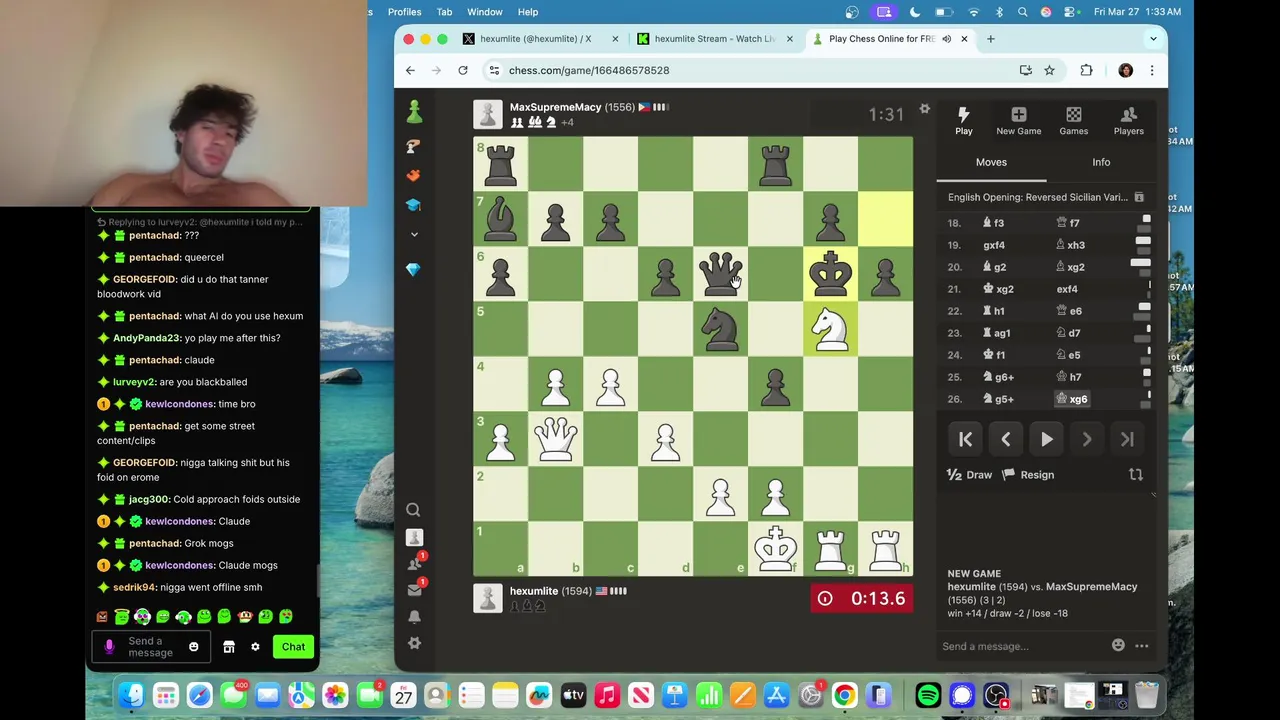Toggle the Wi-Fi menu bar icon
The width and height of the screenshot is (1280, 720).
(x=973, y=12)
